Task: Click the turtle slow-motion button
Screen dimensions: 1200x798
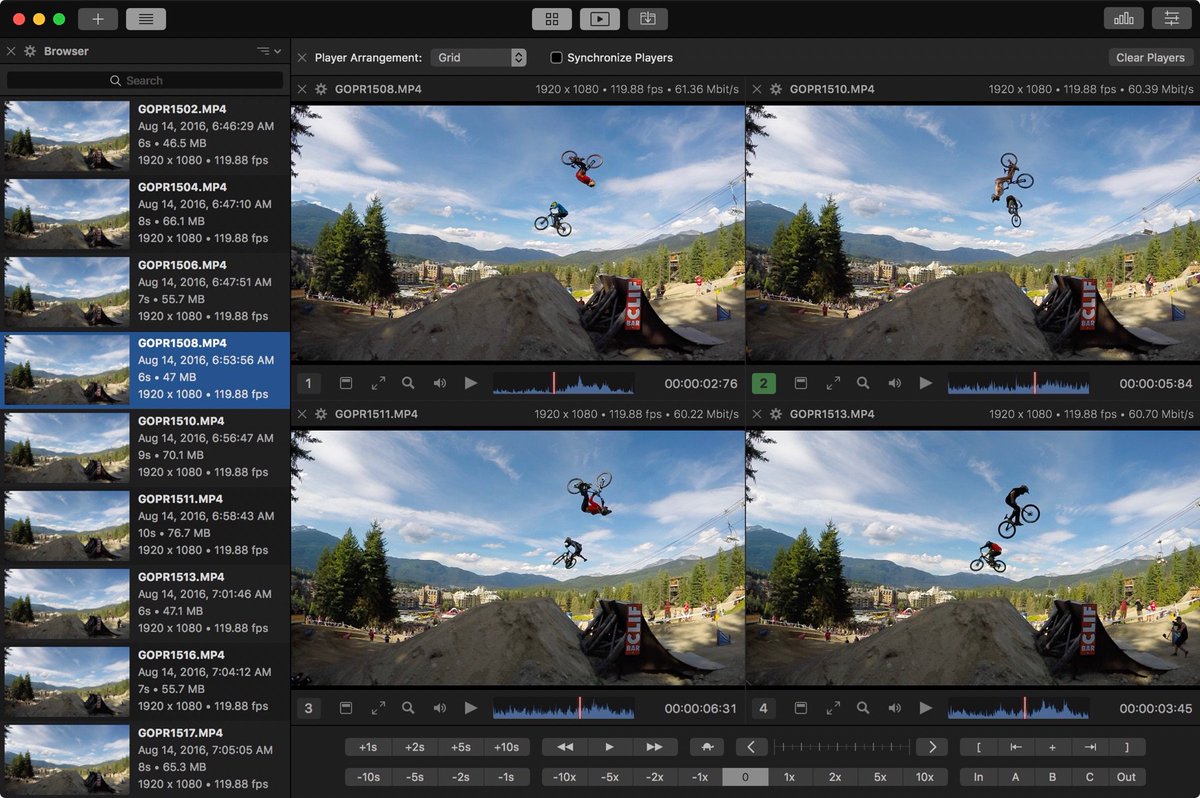Action: click(706, 747)
